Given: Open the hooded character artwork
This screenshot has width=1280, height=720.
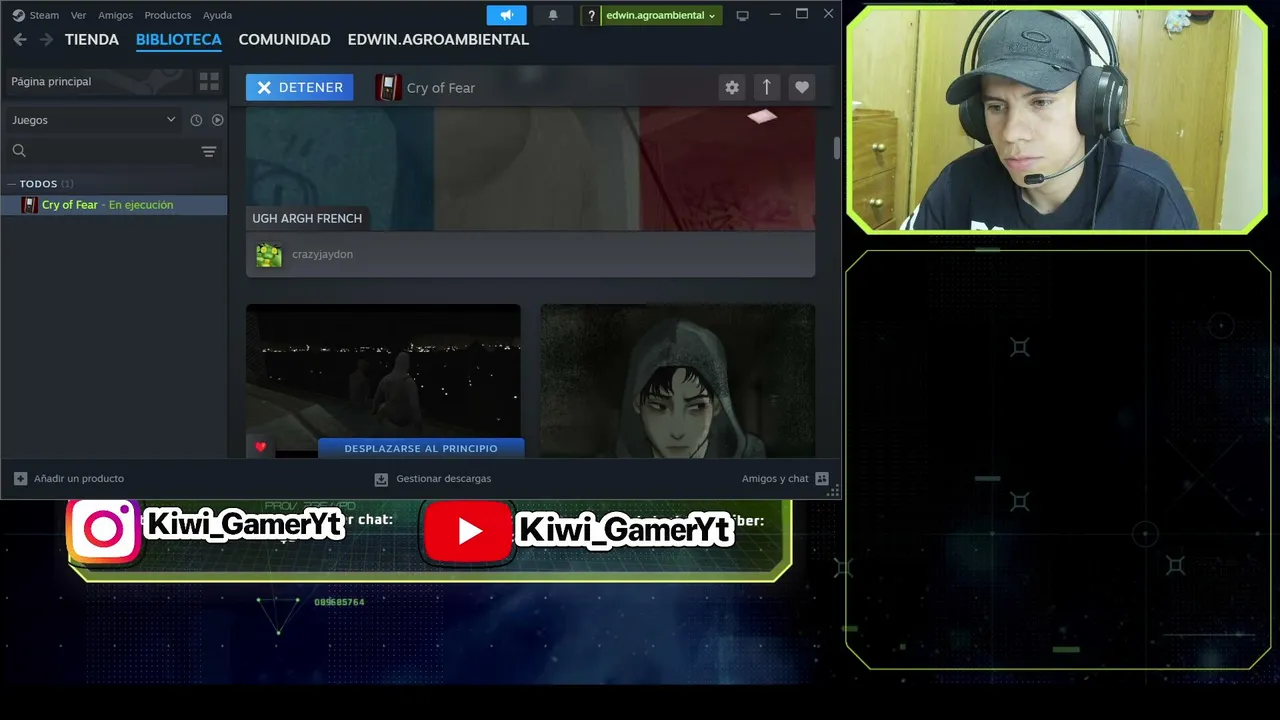Looking at the screenshot, I should click(x=677, y=381).
